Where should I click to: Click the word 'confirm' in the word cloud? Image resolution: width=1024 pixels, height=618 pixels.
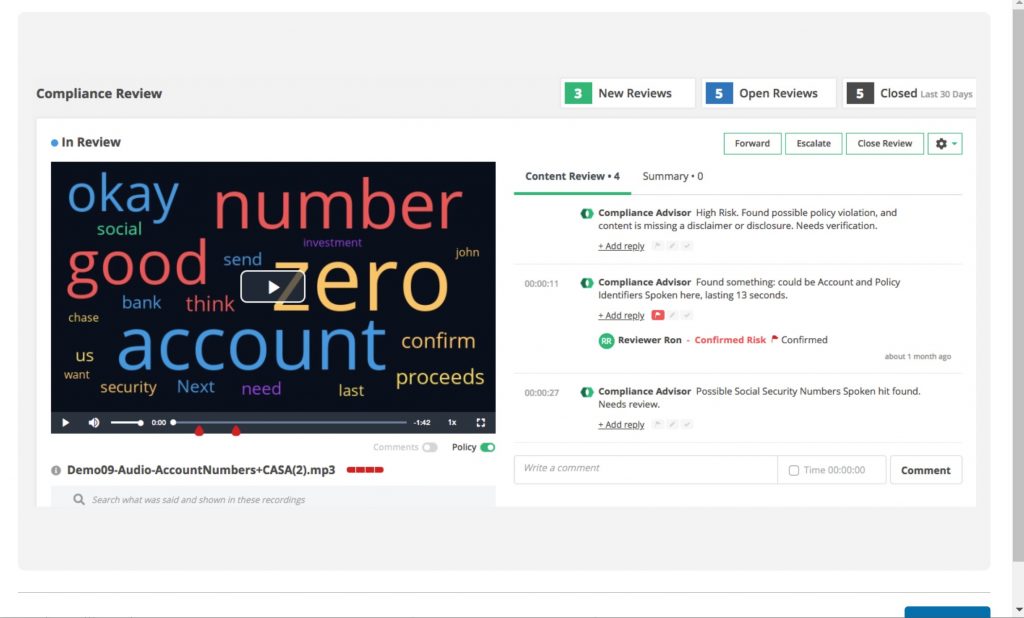pyautogui.click(x=438, y=341)
